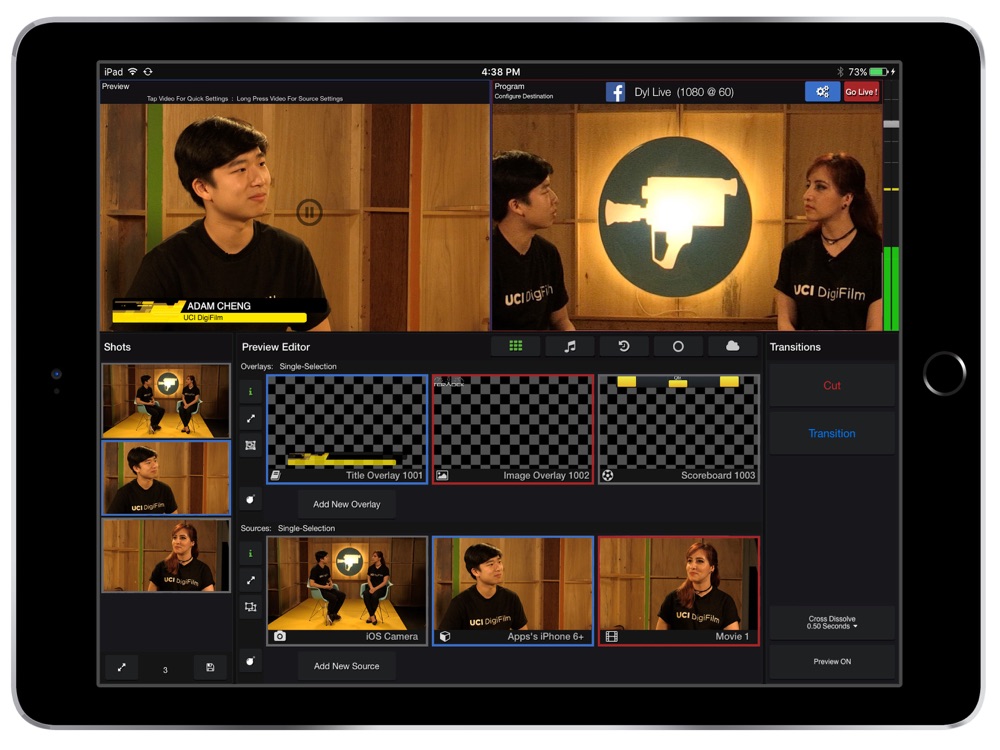
Task: Open the green grid layout tab
Action: [x=515, y=346]
